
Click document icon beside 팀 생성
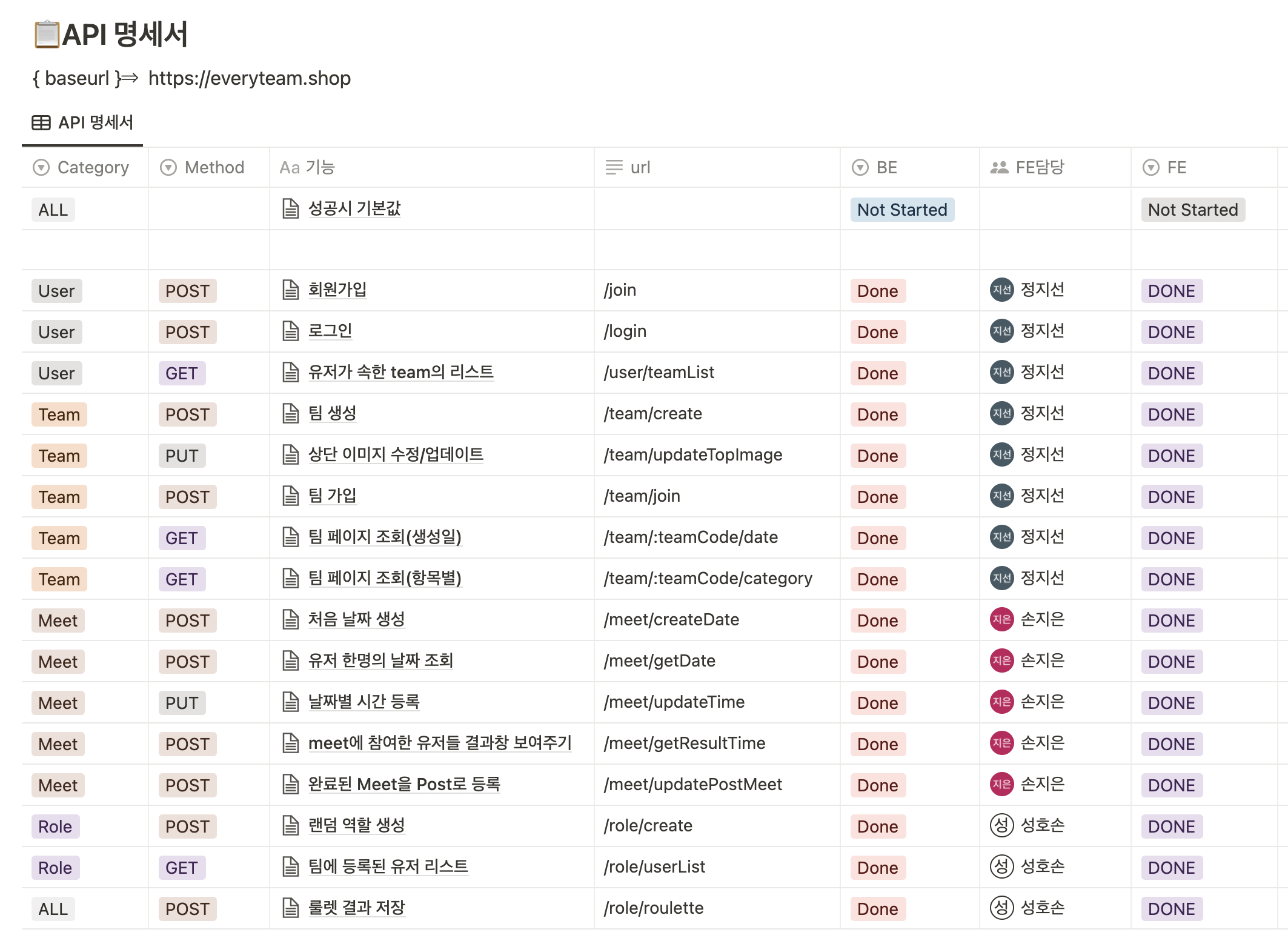coord(291,414)
